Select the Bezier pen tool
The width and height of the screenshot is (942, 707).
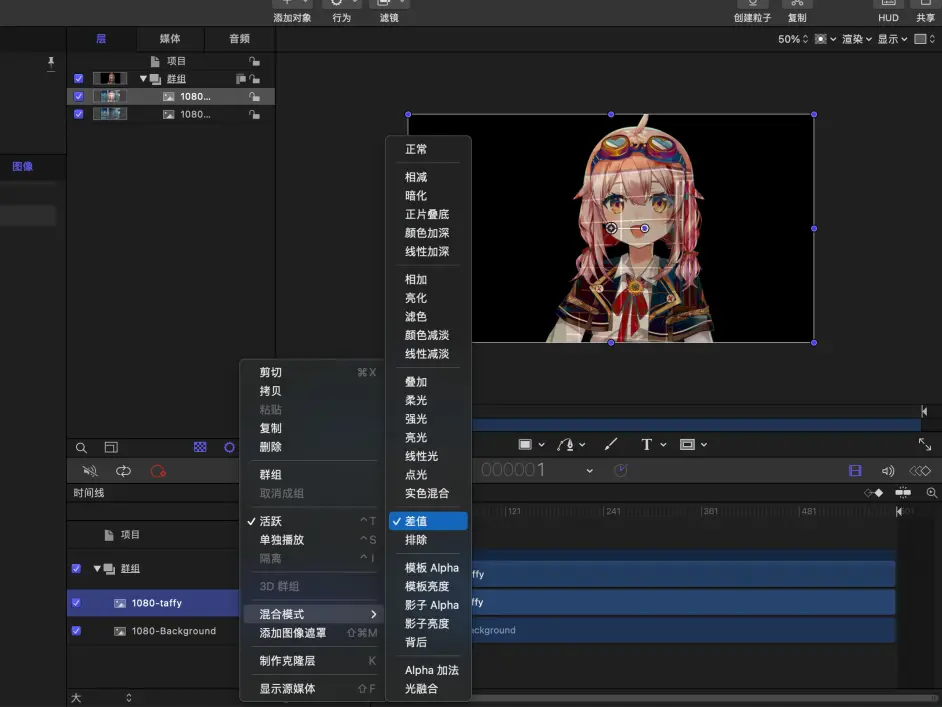565,445
